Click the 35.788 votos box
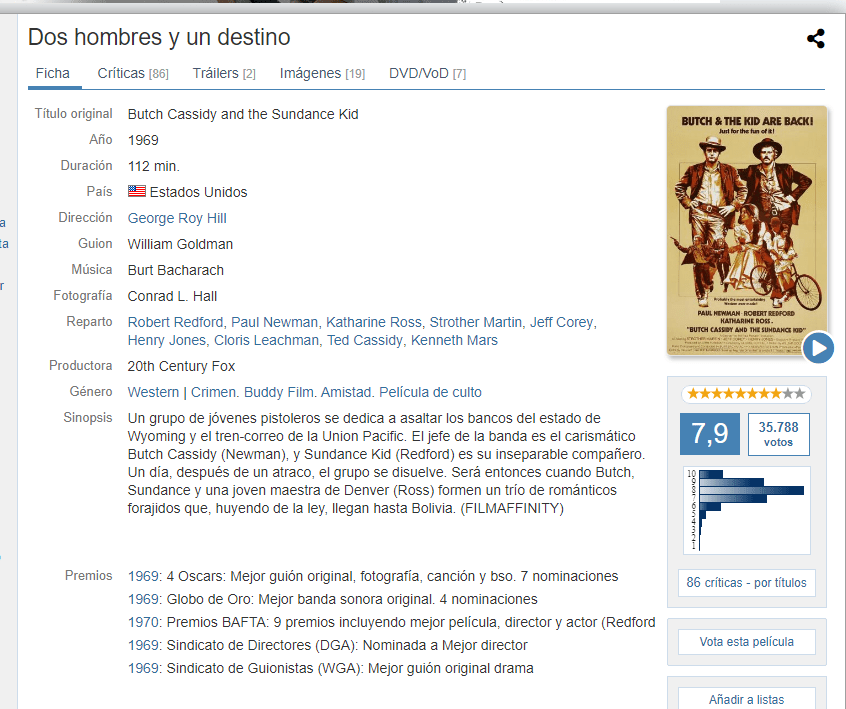846x709 pixels. (x=778, y=435)
